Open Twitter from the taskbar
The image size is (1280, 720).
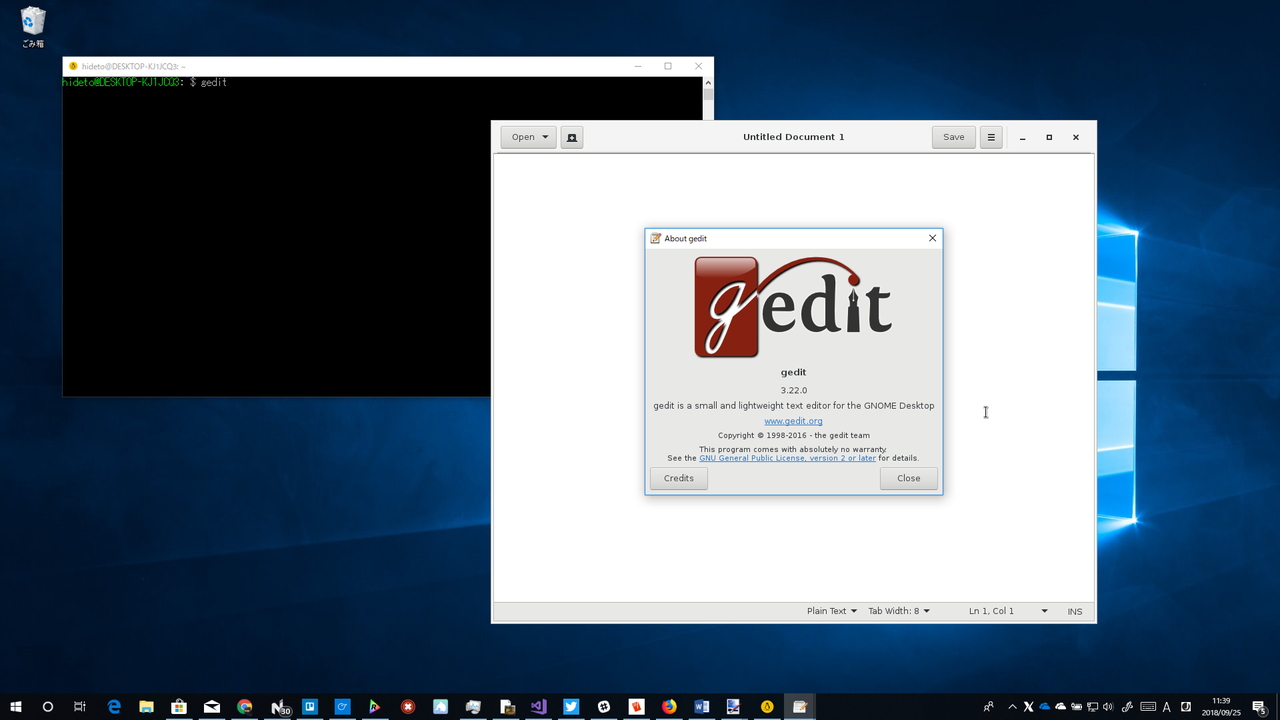pyautogui.click(x=570, y=707)
